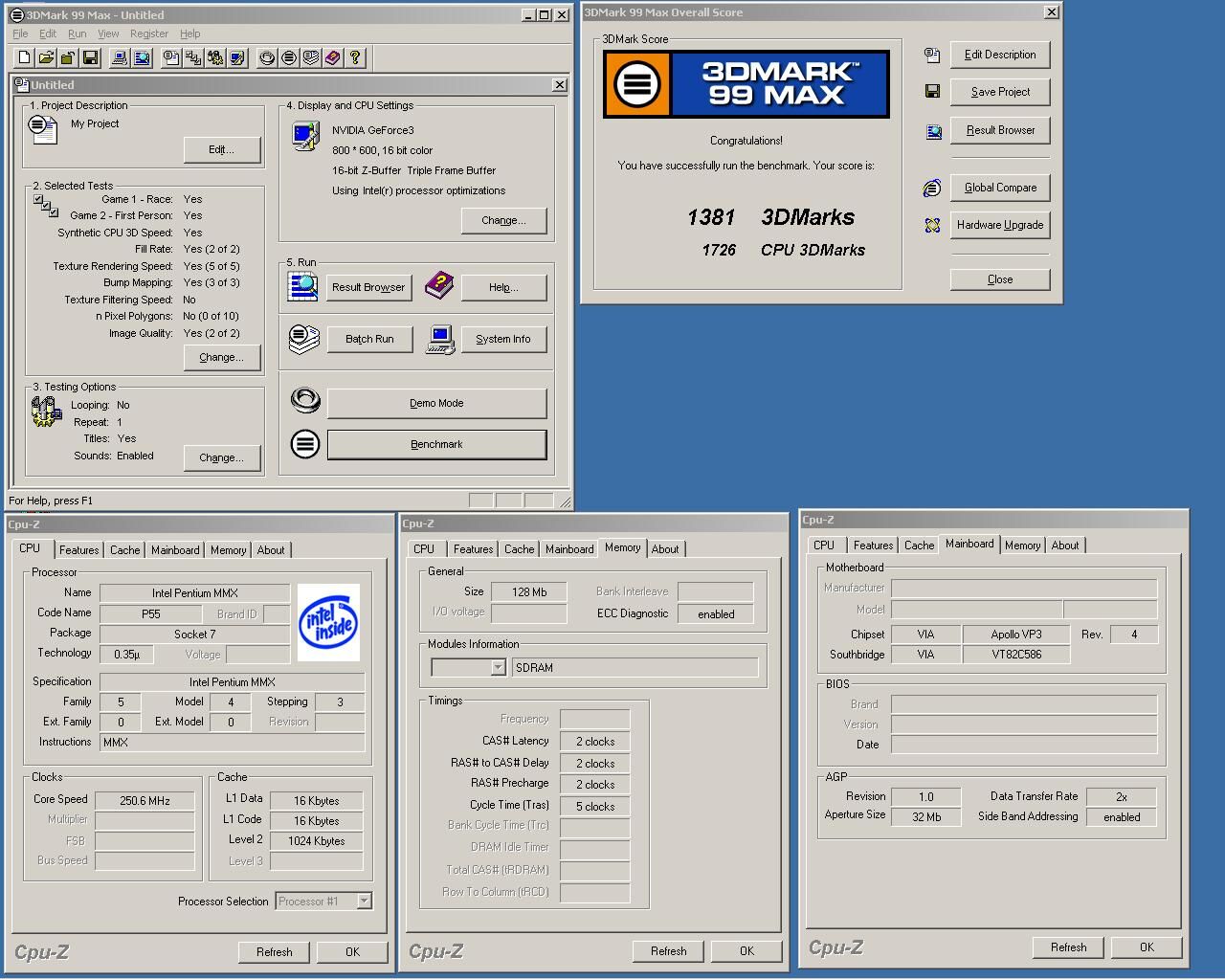Click the Demo Mode ring toolbar icon

(x=267, y=57)
